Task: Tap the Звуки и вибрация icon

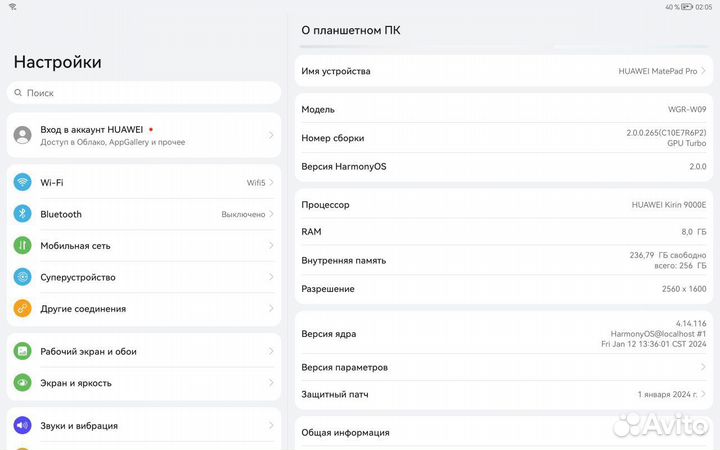Action: pyautogui.click(x=23, y=425)
